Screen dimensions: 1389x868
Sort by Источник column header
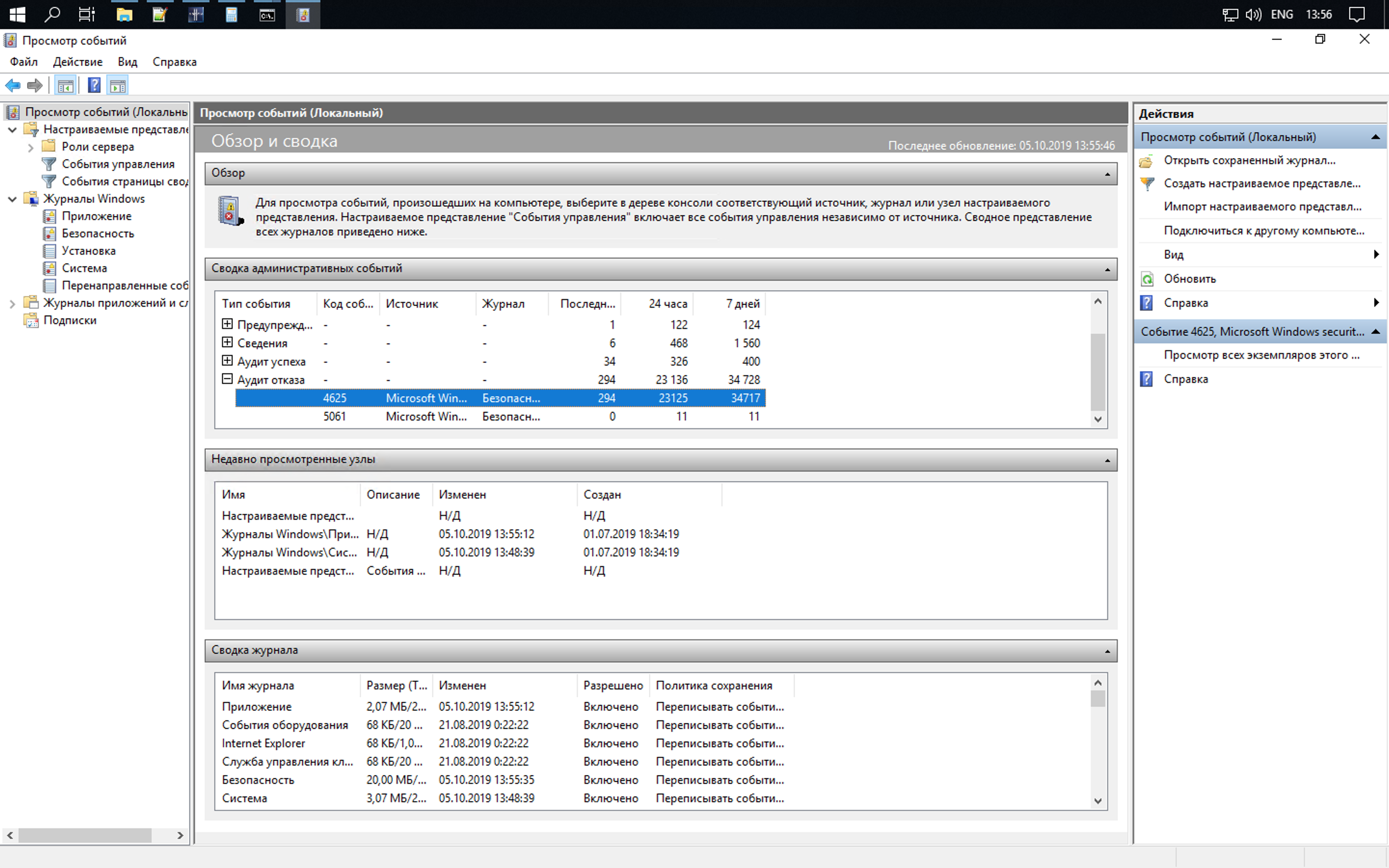pyautogui.click(x=428, y=304)
